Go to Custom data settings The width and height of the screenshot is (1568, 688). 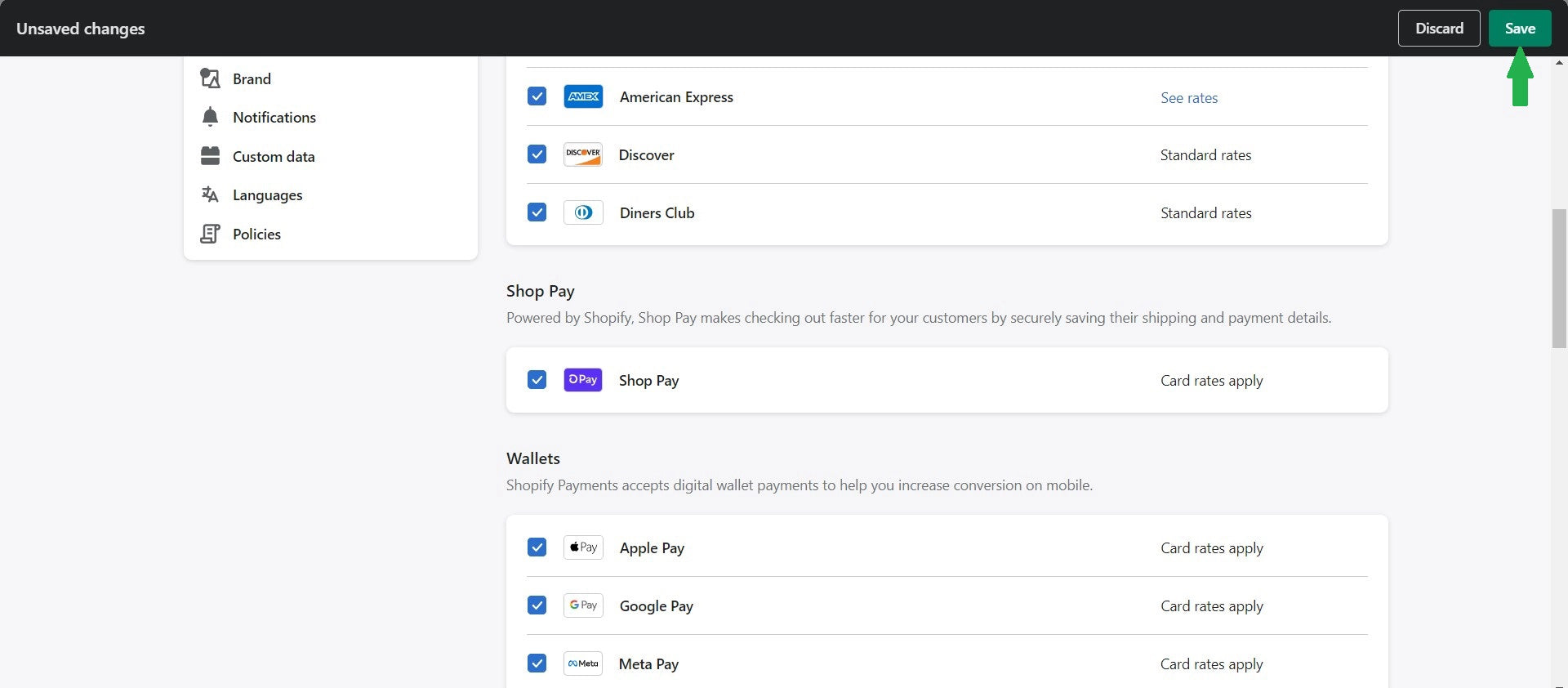[274, 156]
